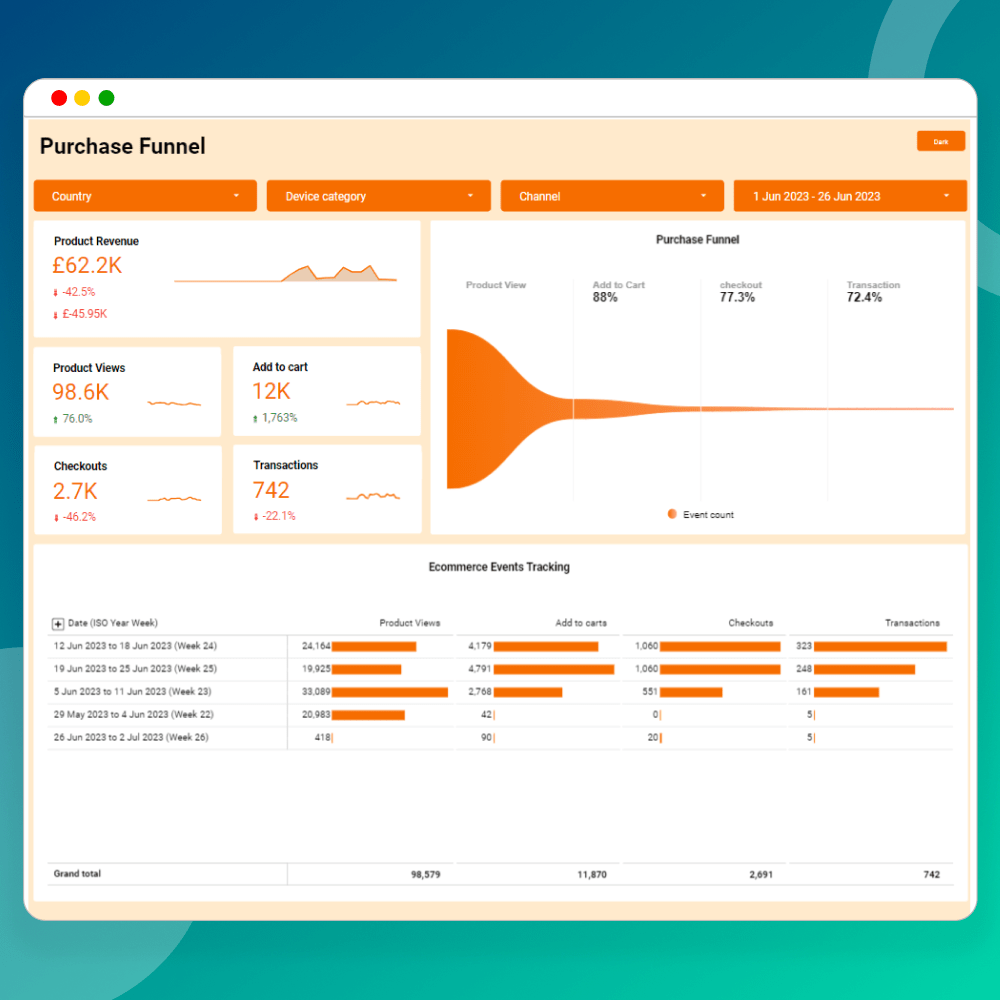Screen dimensions: 1000x1000
Task: Open the Channel filter dropdown
Action: (612, 196)
